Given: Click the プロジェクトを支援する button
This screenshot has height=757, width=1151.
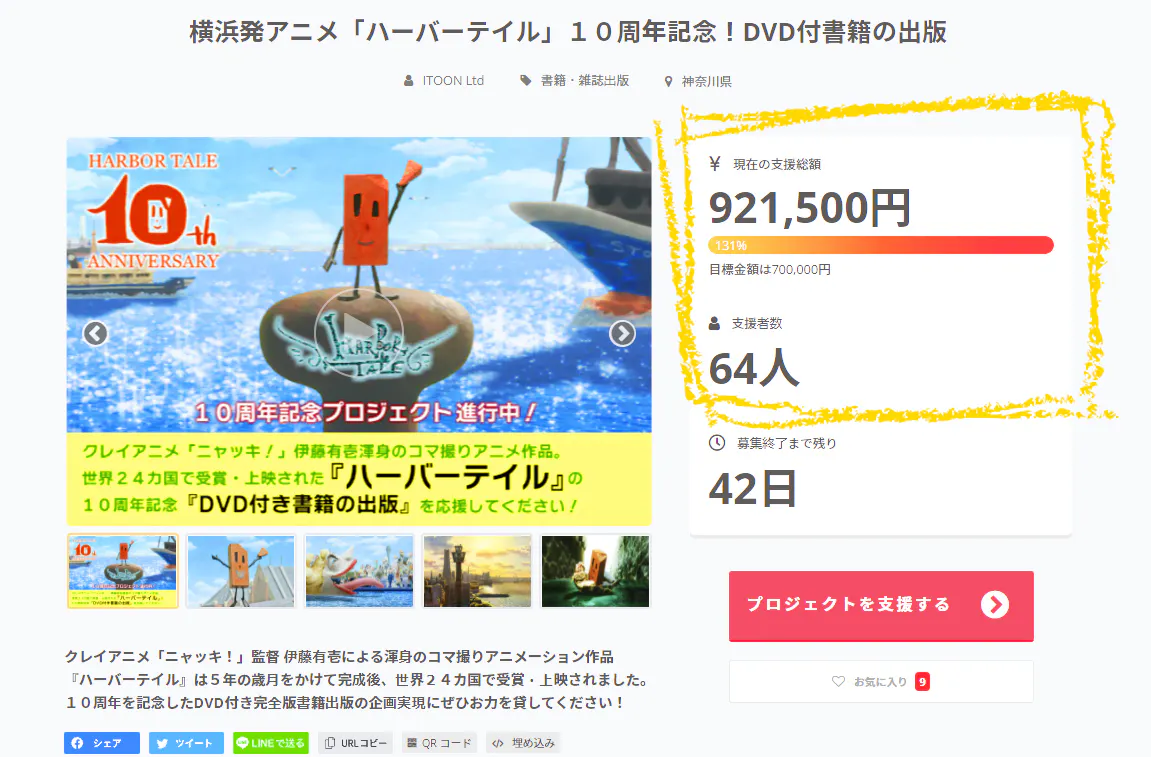Looking at the screenshot, I should (881, 606).
